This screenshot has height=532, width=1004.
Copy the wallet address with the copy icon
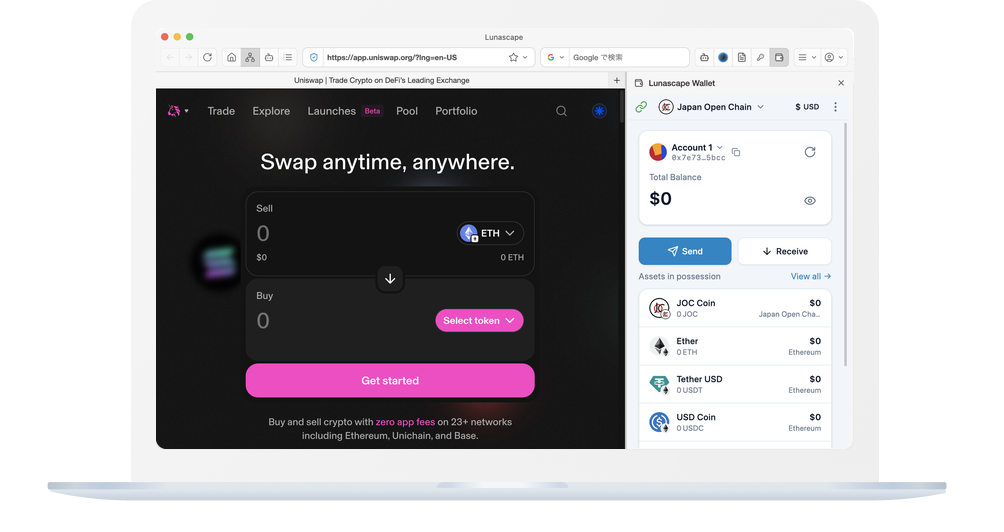(736, 152)
